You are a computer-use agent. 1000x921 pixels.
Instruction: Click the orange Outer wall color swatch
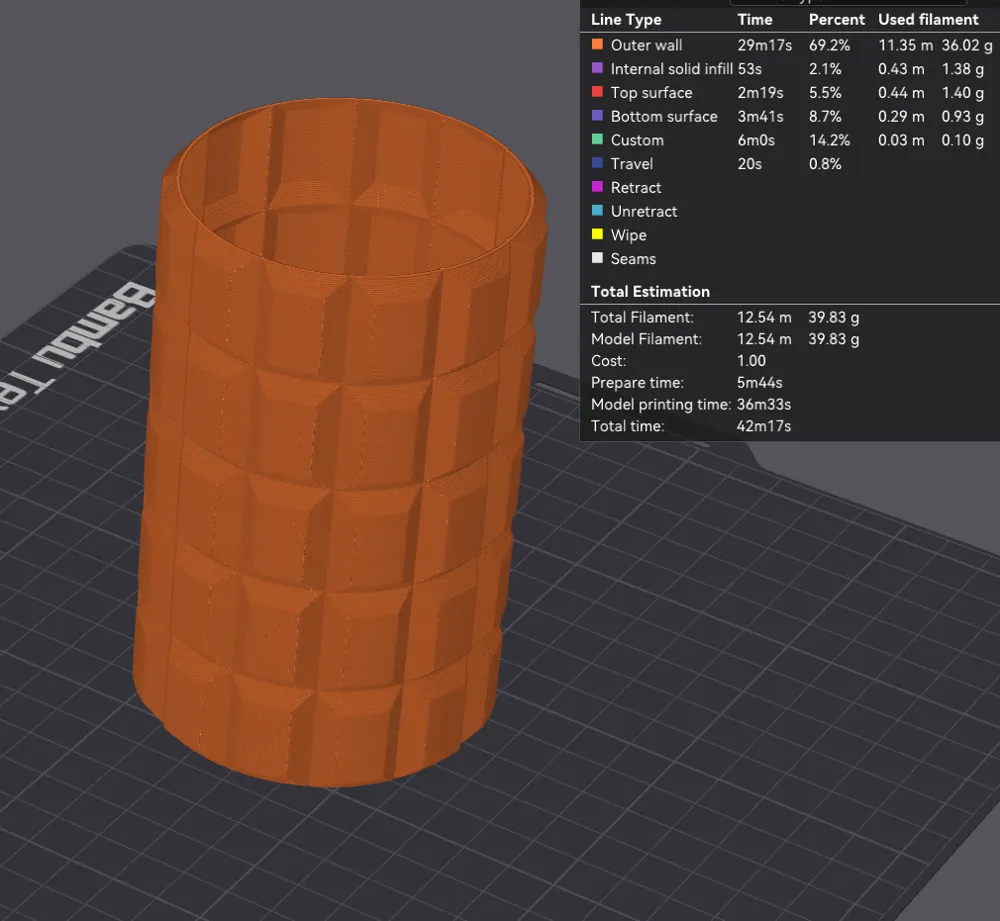point(597,44)
